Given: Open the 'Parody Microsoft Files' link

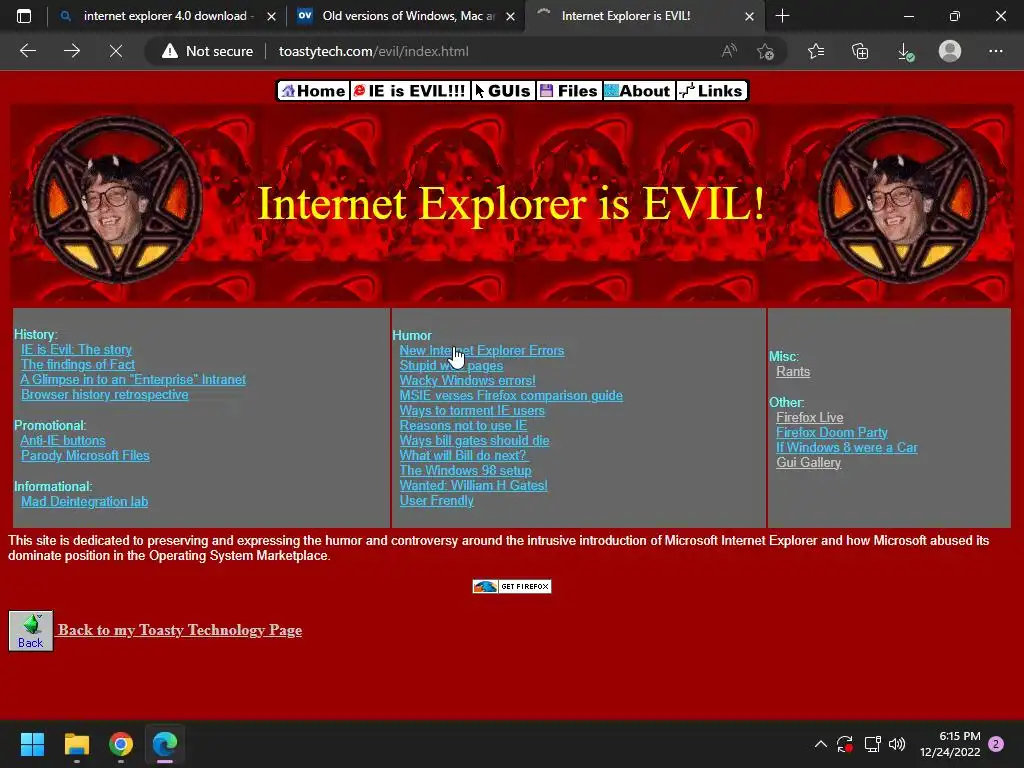Looking at the screenshot, I should pos(85,455).
